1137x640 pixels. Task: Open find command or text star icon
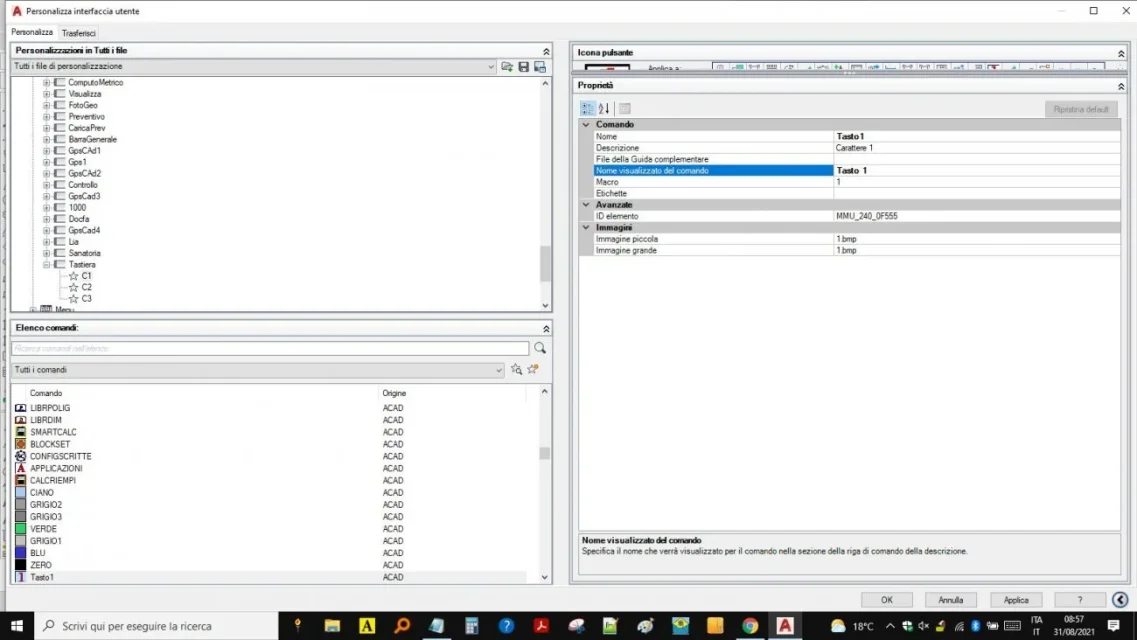(x=516, y=370)
